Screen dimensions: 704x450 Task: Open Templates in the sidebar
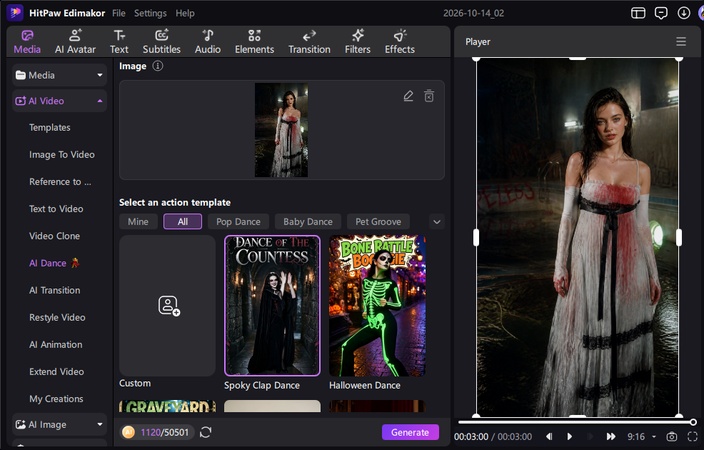pos(50,128)
